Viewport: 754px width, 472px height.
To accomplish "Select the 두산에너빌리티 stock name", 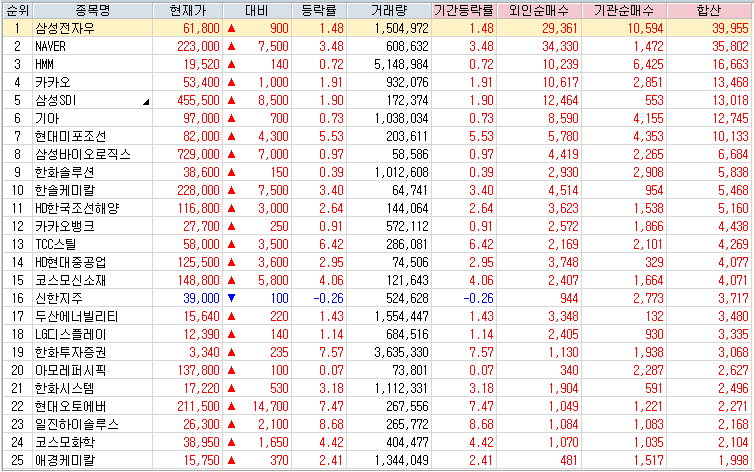I will pos(76,316).
